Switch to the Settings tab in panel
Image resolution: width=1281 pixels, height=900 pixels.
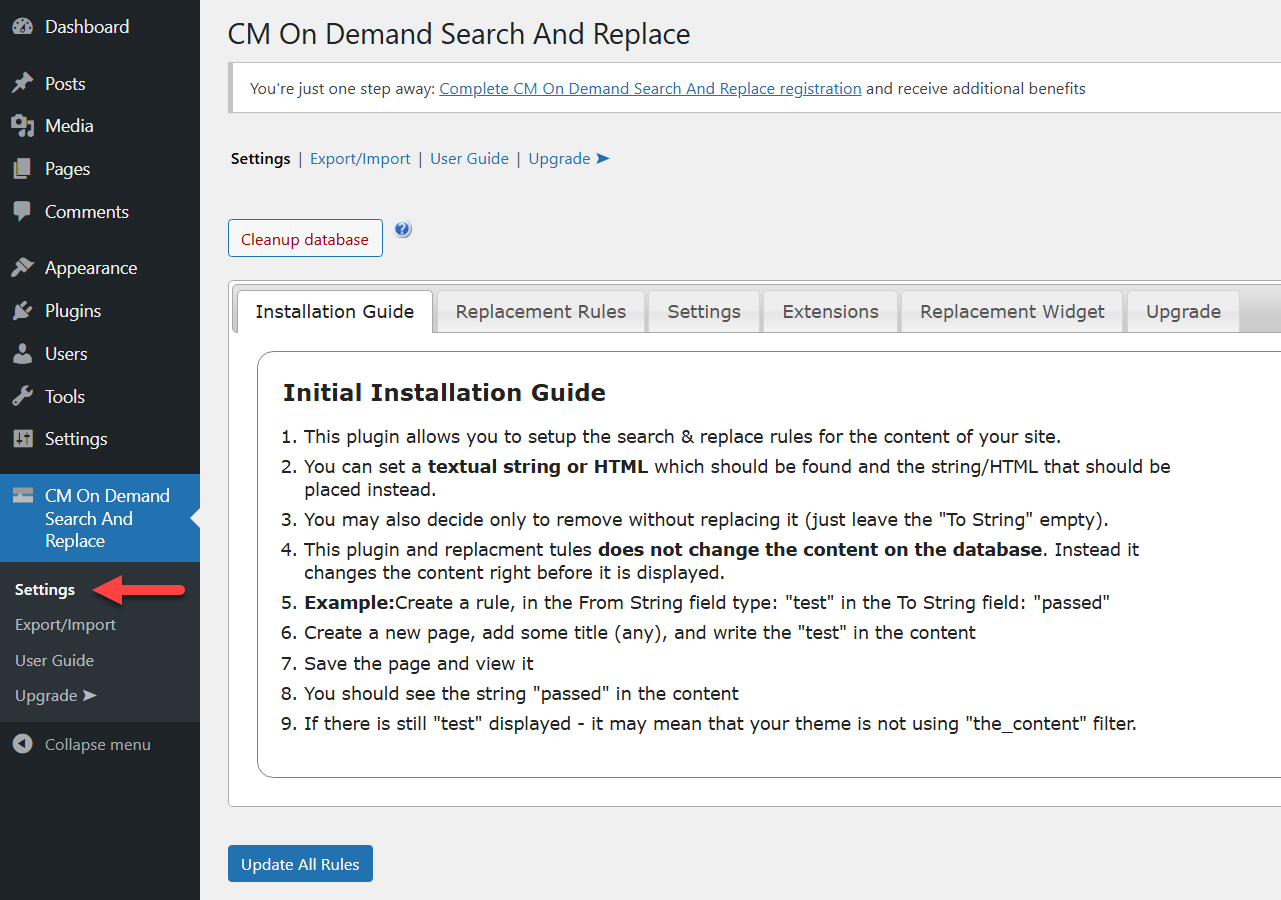(704, 311)
